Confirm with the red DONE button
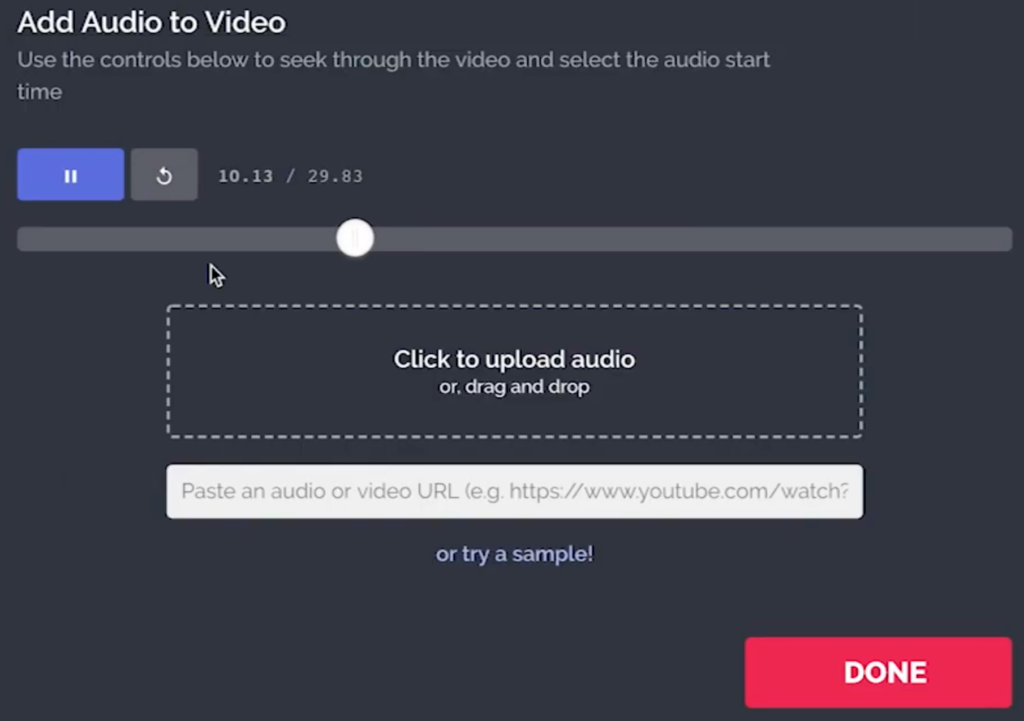Viewport: 1024px width, 721px height. [x=878, y=673]
